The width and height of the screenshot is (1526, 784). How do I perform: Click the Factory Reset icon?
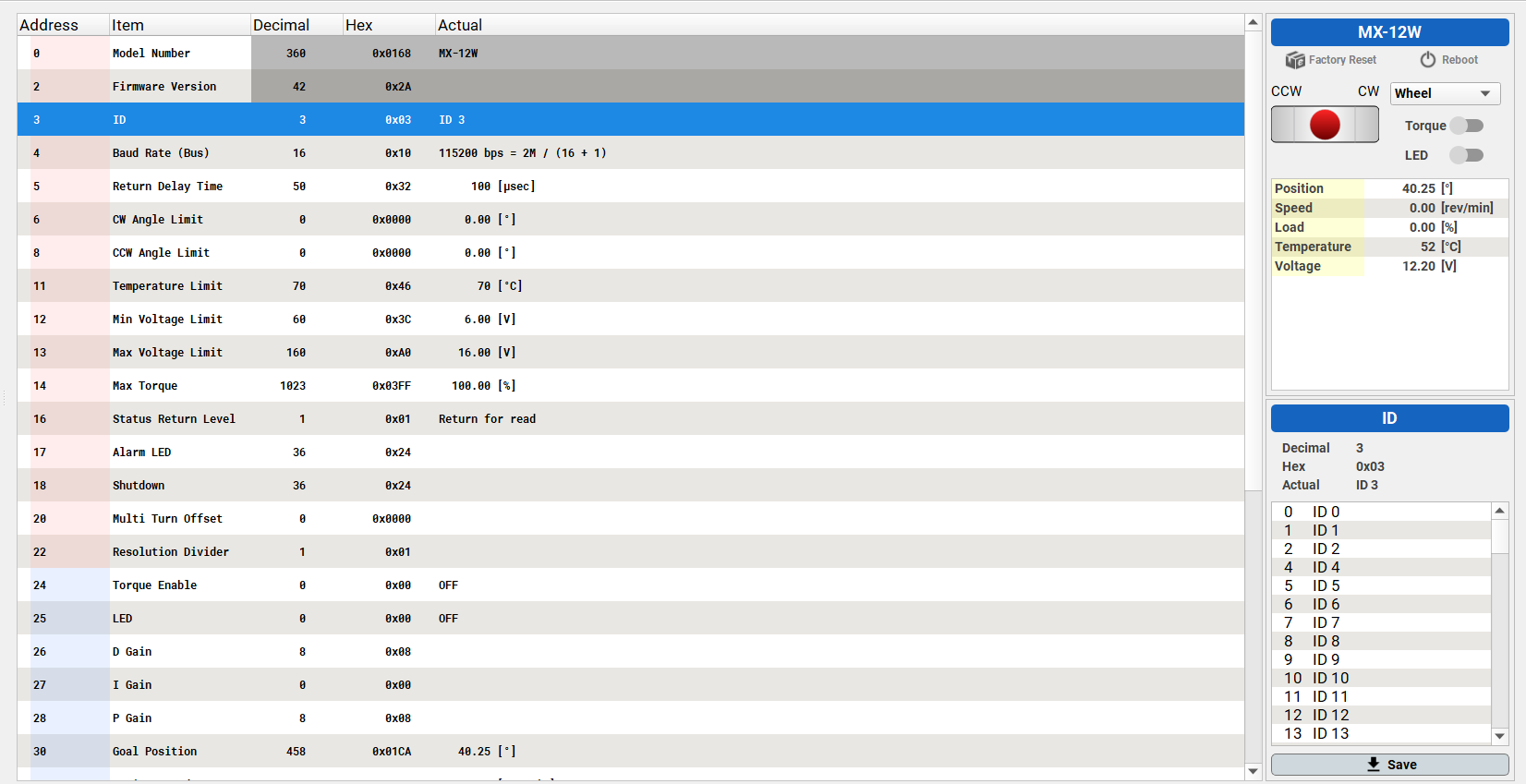coord(1295,60)
